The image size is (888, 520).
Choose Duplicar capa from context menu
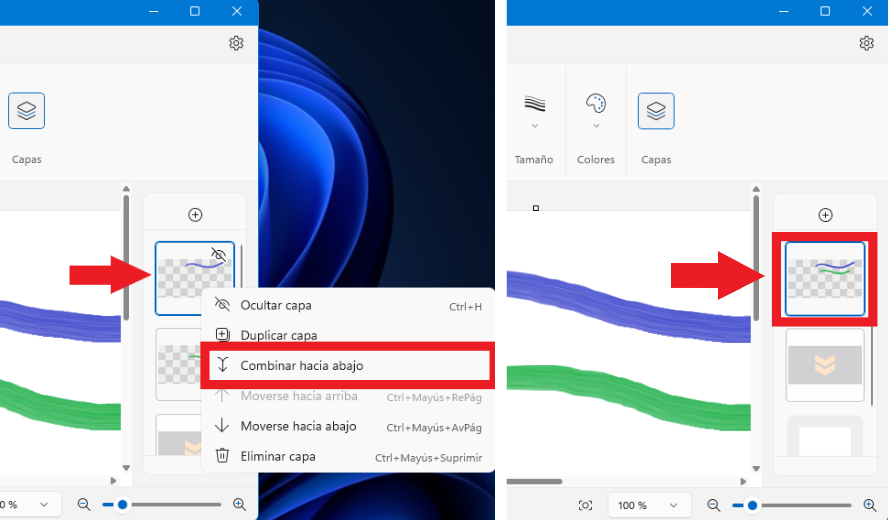pos(348,335)
